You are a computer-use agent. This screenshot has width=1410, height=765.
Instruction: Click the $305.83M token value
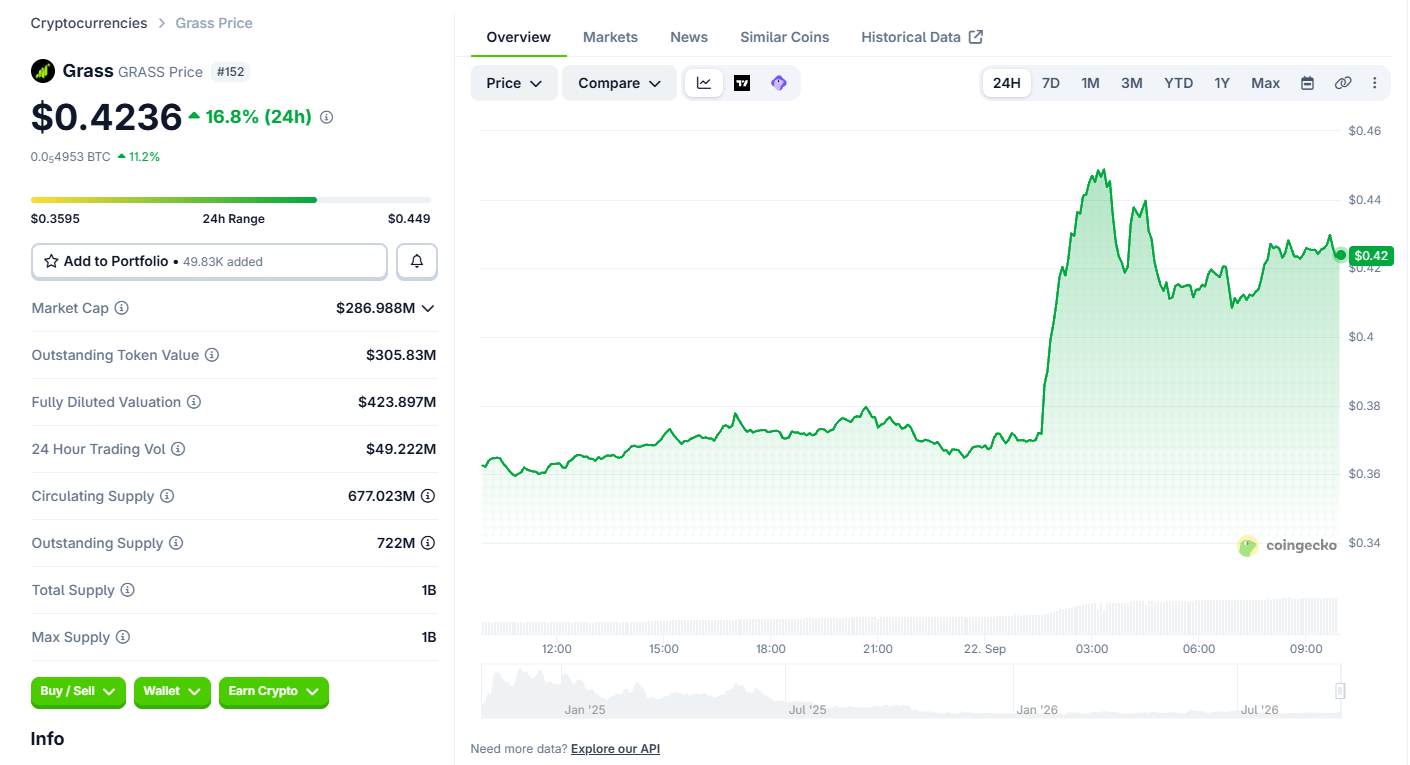401,355
